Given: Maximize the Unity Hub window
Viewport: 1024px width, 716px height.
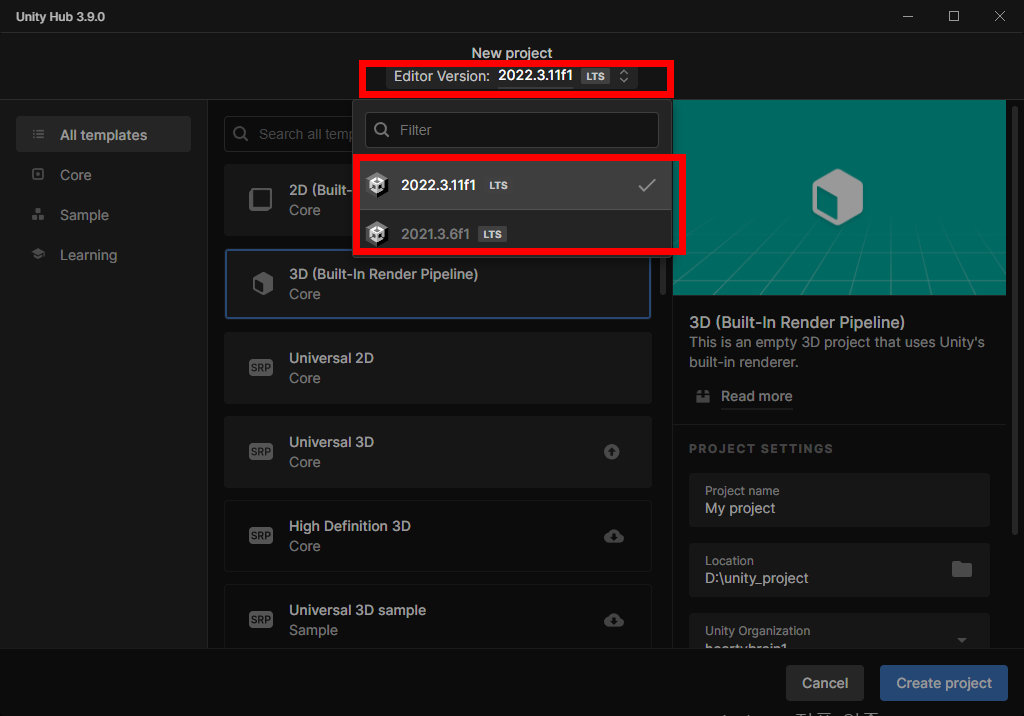Looking at the screenshot, I should [x=953, y=16].
